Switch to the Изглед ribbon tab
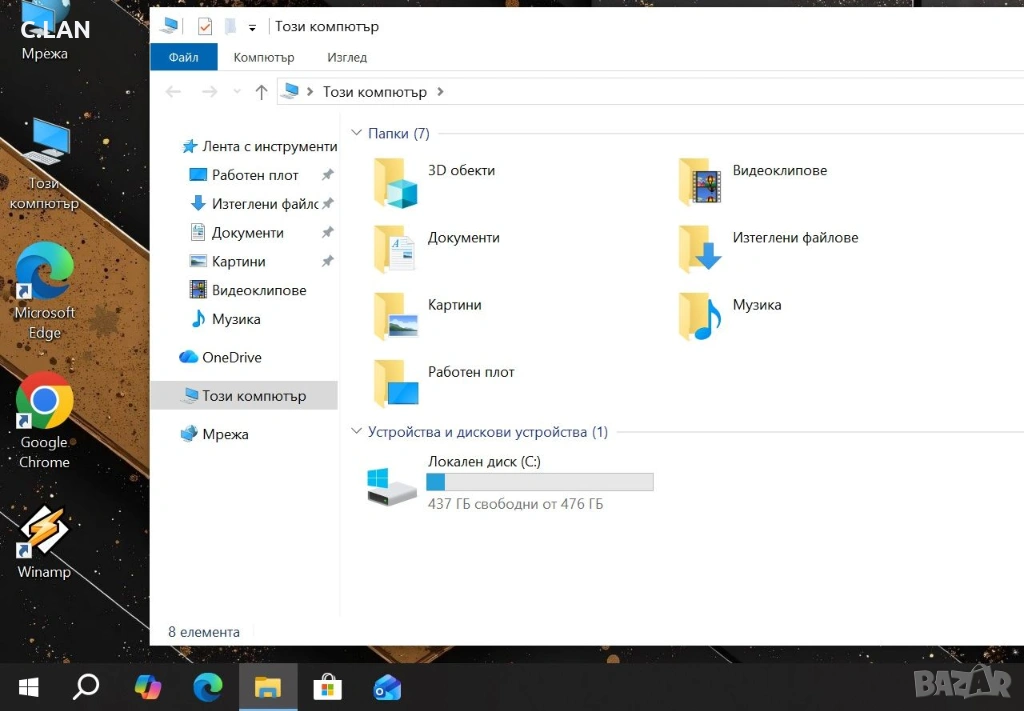The width and height of the screenshot is (1024, 711). point(347,57)
